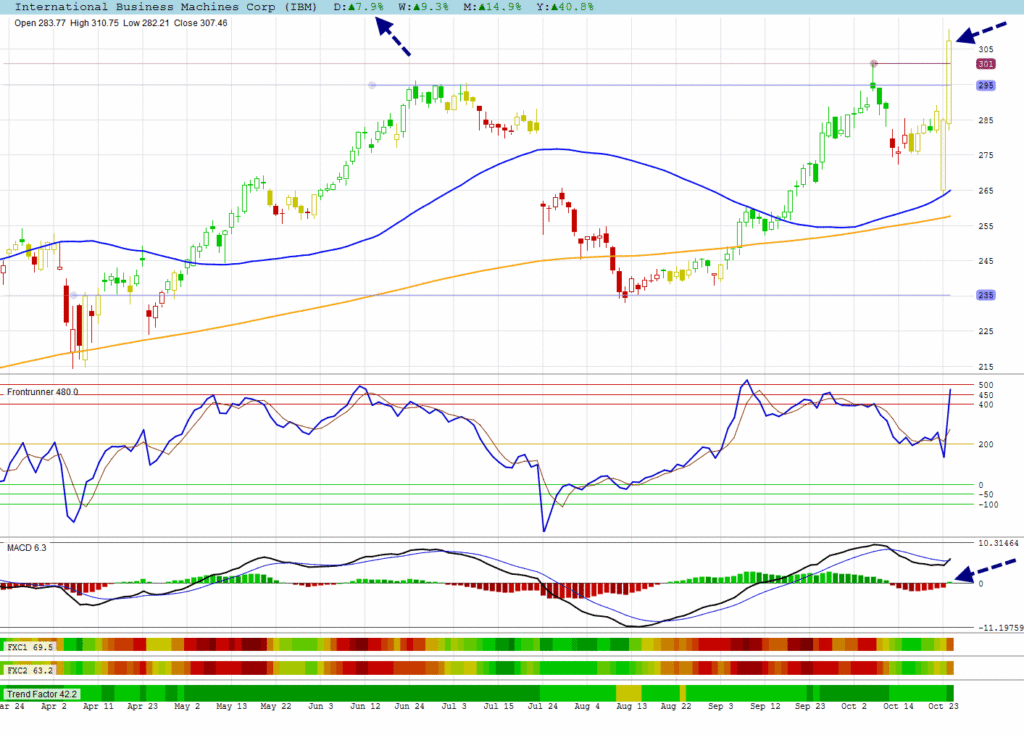The image size is (1024, 735).
Task: Click the dashed arrow beside the latest candle
Action: pyautogui.click(x=981, y=32)
